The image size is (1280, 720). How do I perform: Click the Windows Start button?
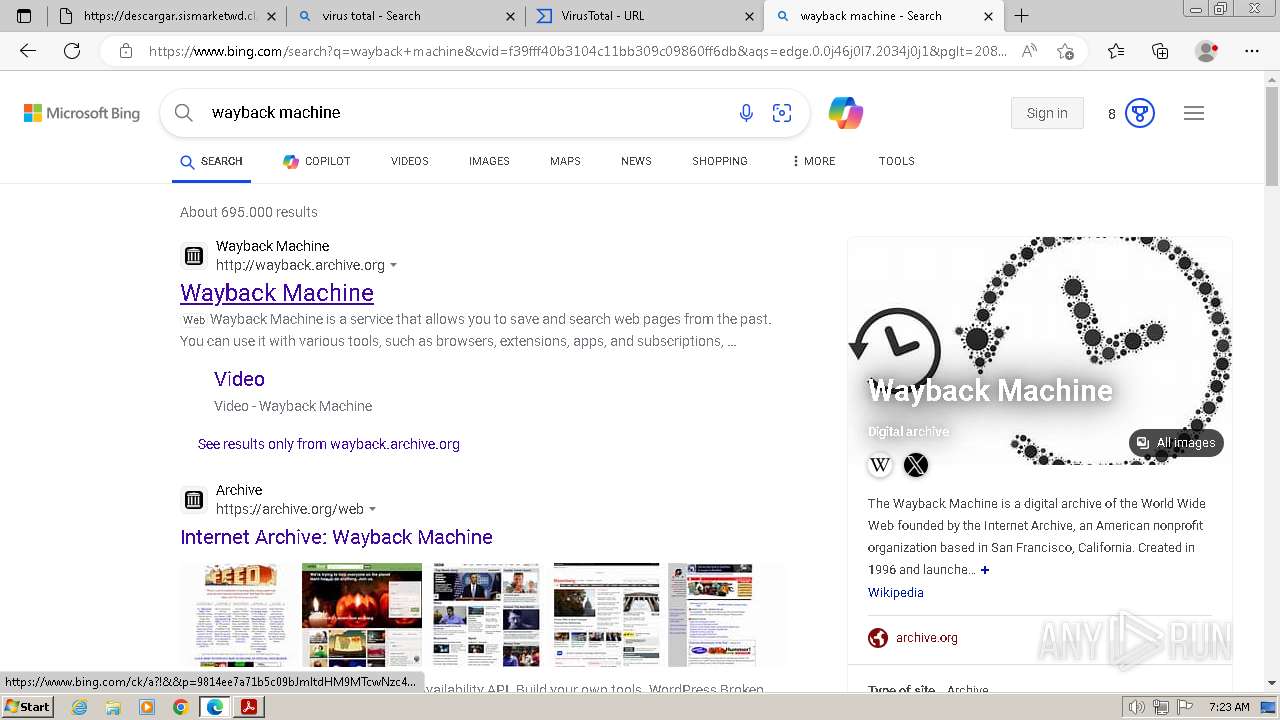(27, 707)
